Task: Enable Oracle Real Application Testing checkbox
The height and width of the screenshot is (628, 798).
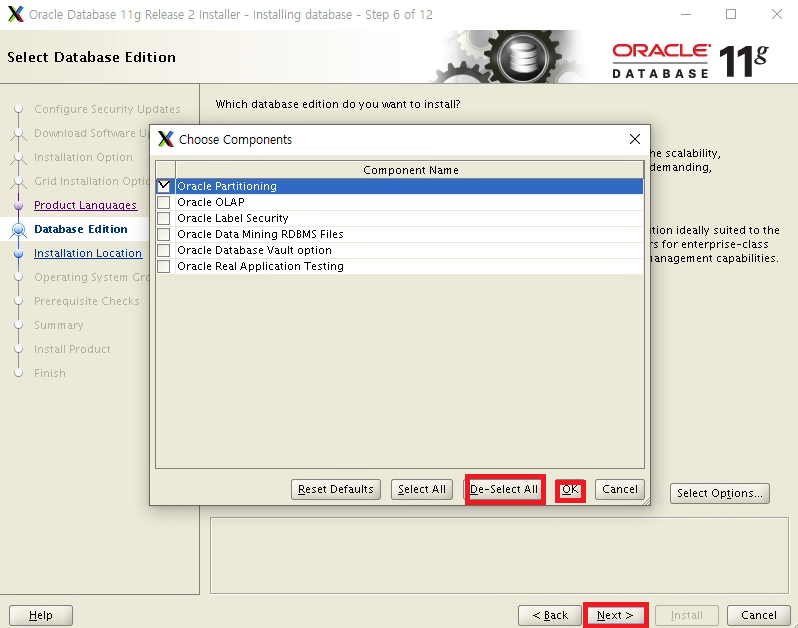Action: [164, 267]
